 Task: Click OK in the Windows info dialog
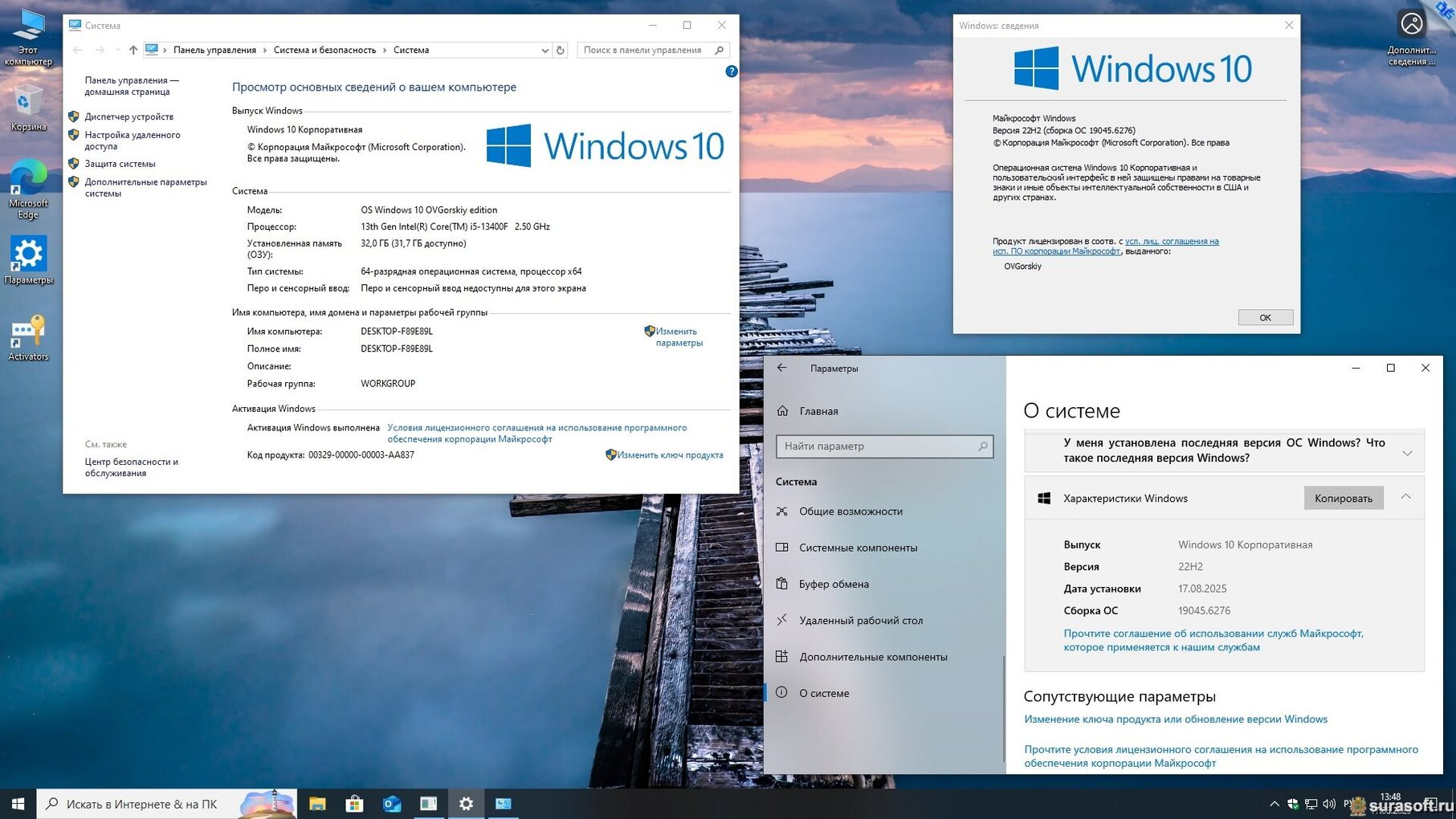tap(1265, 317)
